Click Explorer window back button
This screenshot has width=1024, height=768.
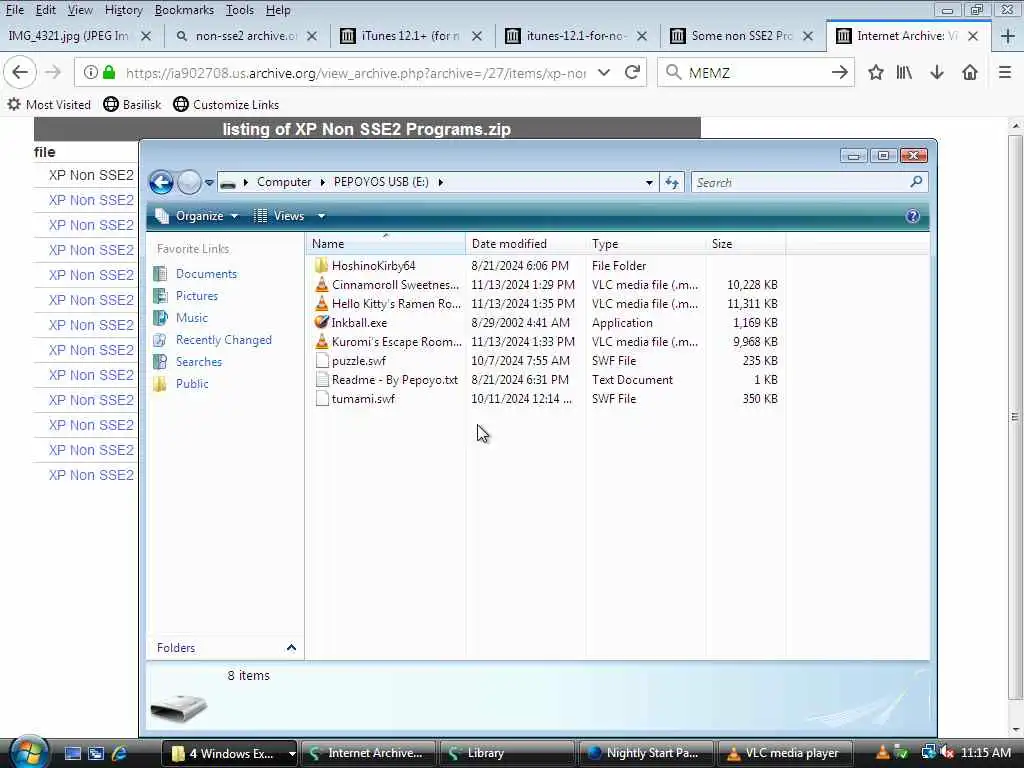click(x=161, y=182)
